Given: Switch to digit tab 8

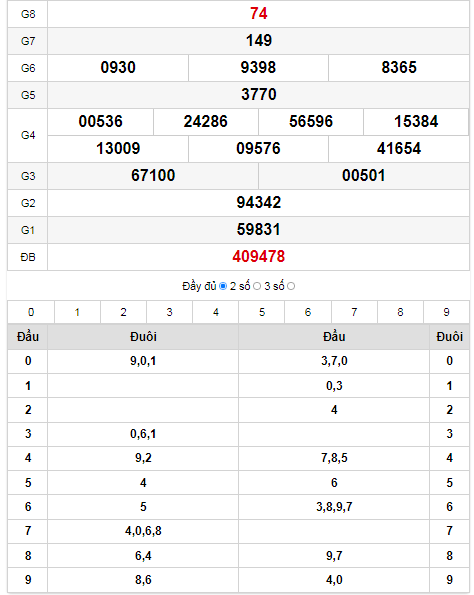Looking at the screenshot, I should pyautogui.click(x=400, y=312).
